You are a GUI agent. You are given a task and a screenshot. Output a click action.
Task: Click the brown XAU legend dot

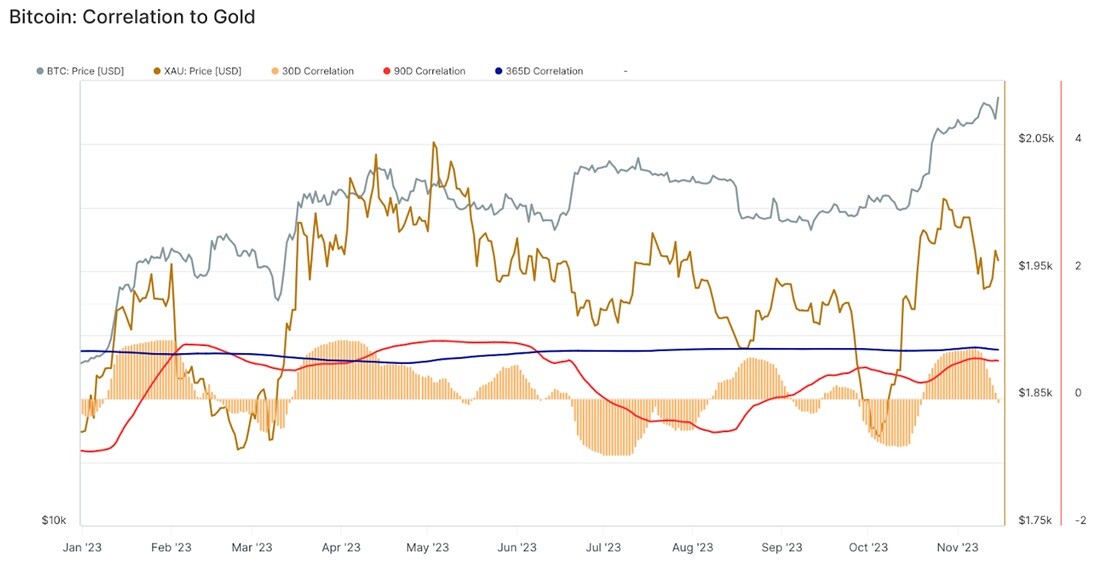click(157, 71)
